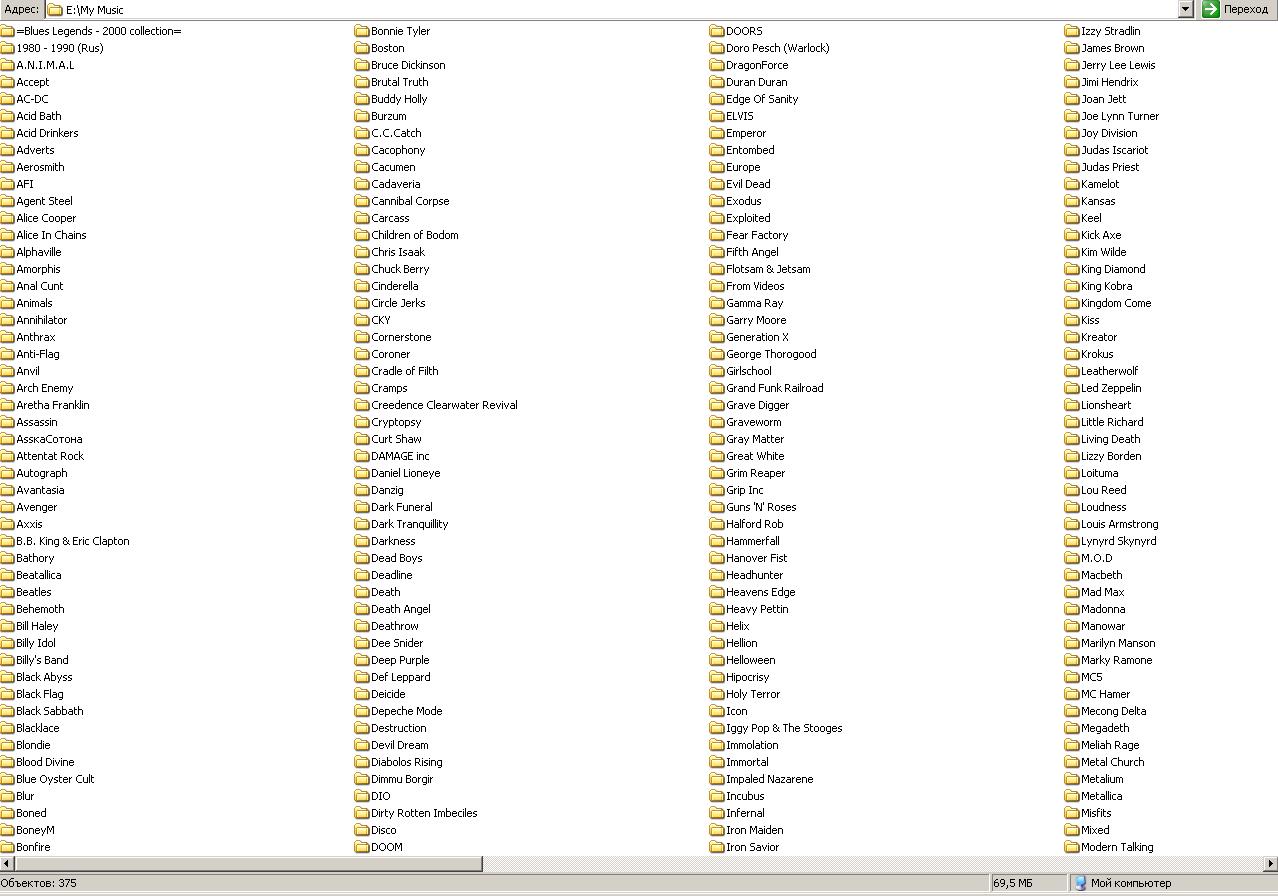The image size is (1278, 896).
Task: Open the address bar dropdown list
Action: [x=1186, y=10]
